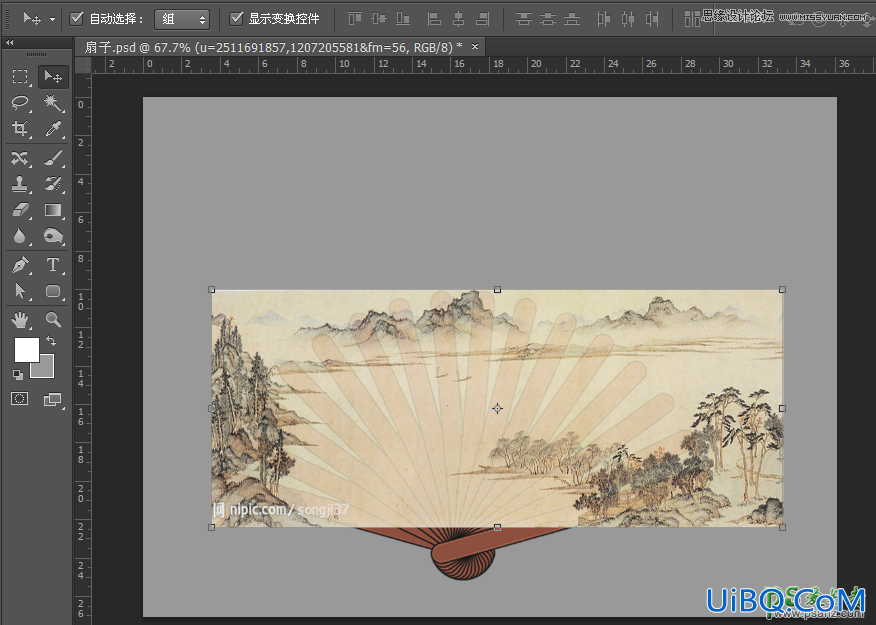Swap foreground and background colors

(x=51, y=340)
